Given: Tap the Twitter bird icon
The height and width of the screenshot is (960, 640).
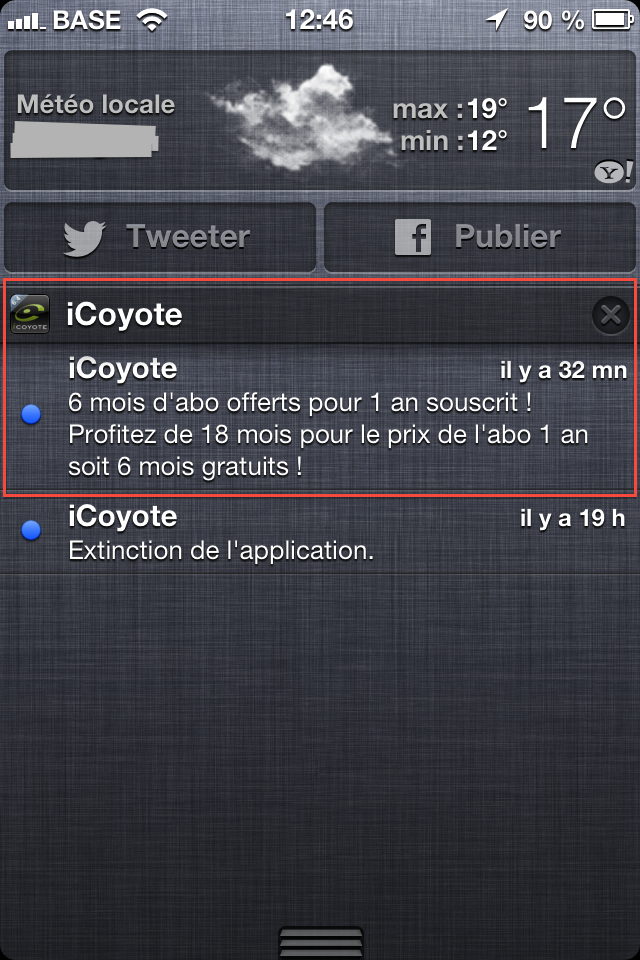Looking at the screenshot, I should tap(86, 238).
